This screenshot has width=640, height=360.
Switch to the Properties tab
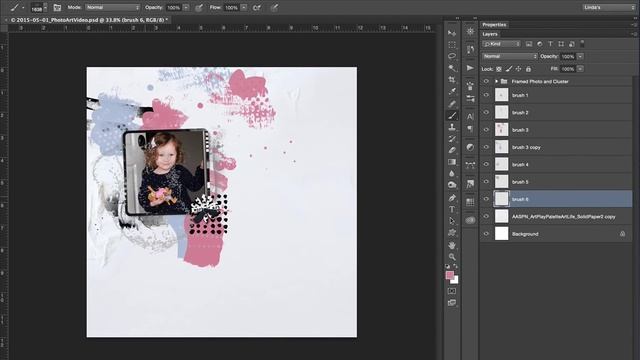(x=494, y=25)
